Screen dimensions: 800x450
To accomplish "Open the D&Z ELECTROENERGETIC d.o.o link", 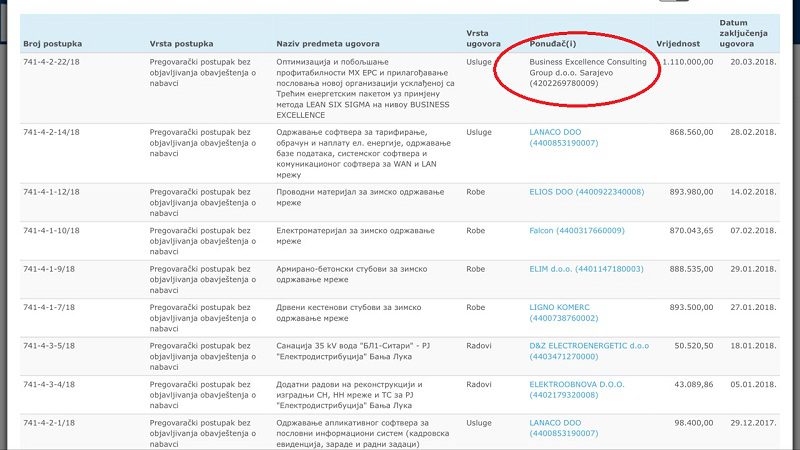I will [x=589, y=351].
